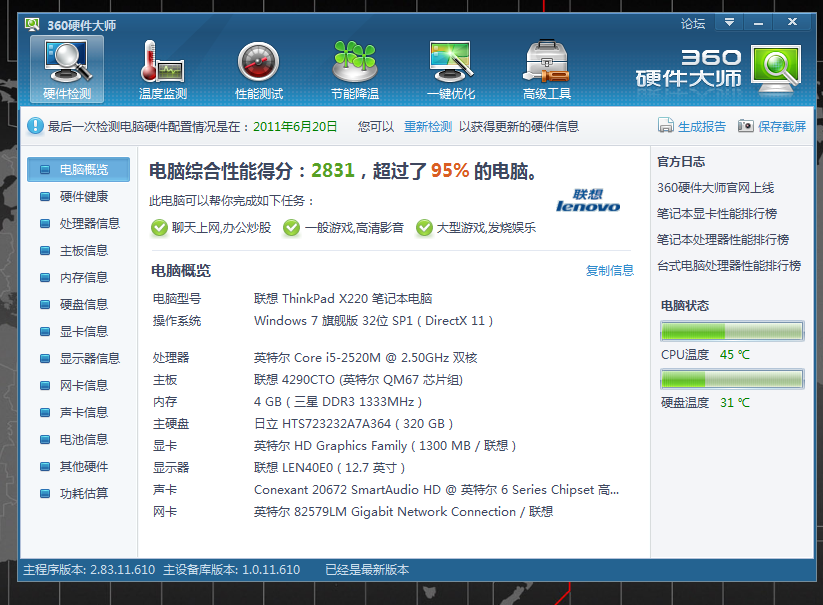Open the 性能测试 performance test
The height and width of the screenshot is (605, 823).
click(x=259, y=69)
